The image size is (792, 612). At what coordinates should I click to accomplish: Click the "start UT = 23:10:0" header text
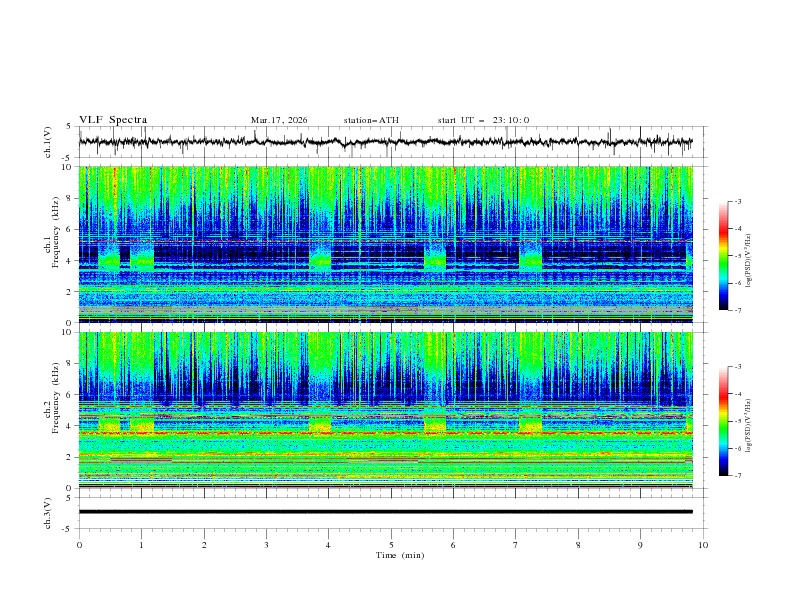point(483,120)
